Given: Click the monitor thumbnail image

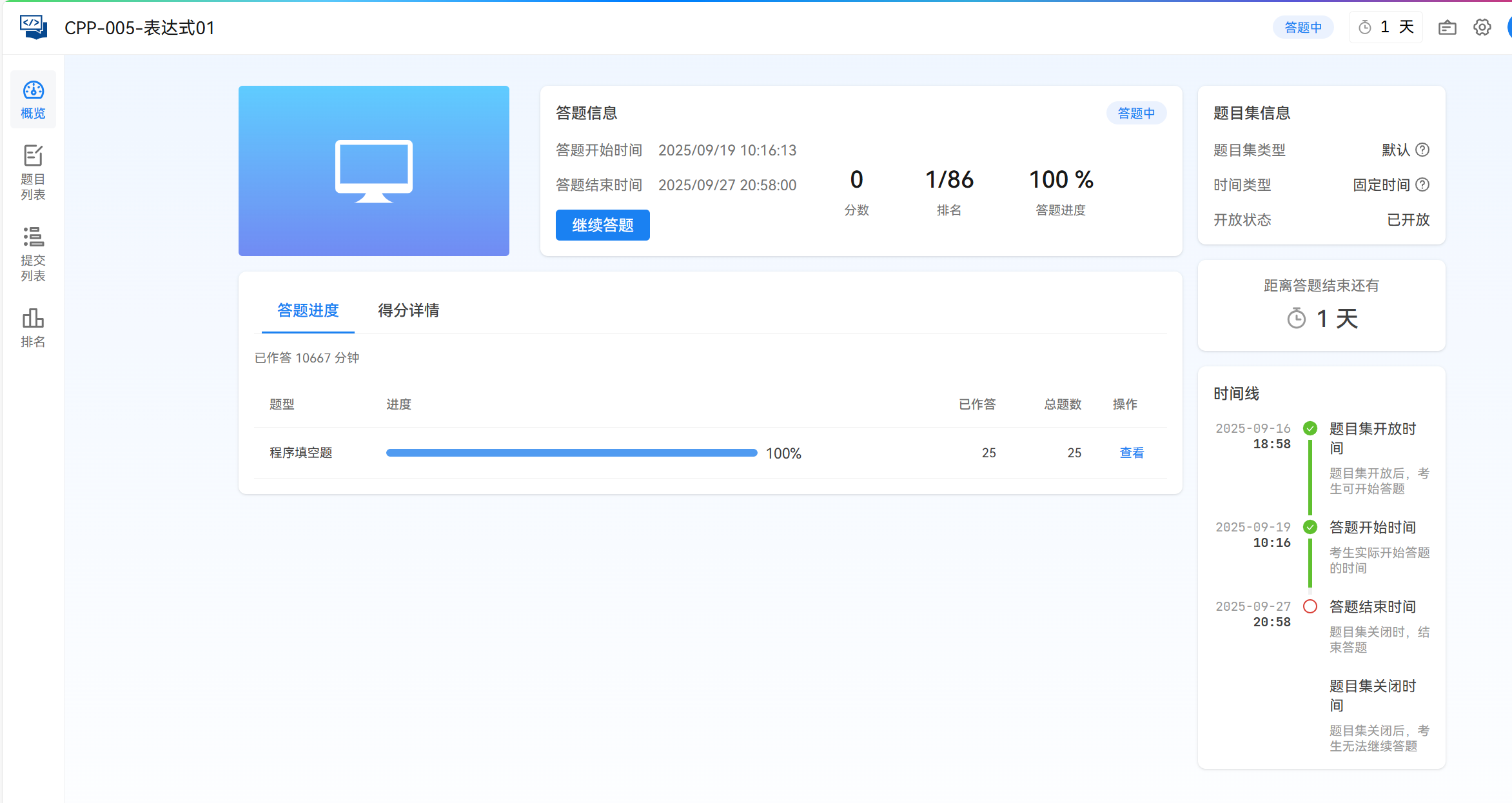Looking at the screenshot, I should pyautogui.click(x=373, y=170).
